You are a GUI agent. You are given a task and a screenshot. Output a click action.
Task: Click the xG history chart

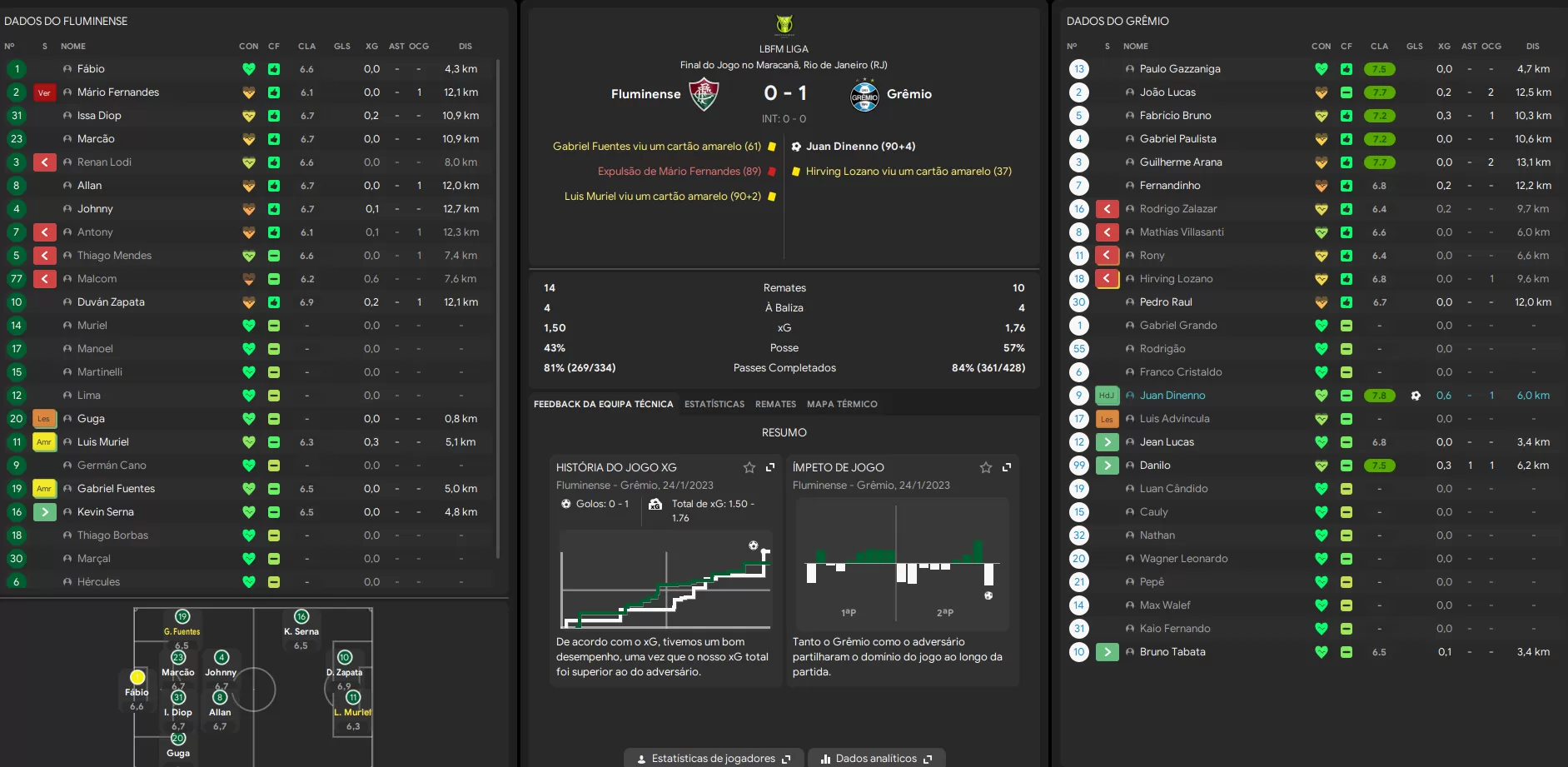666,580
